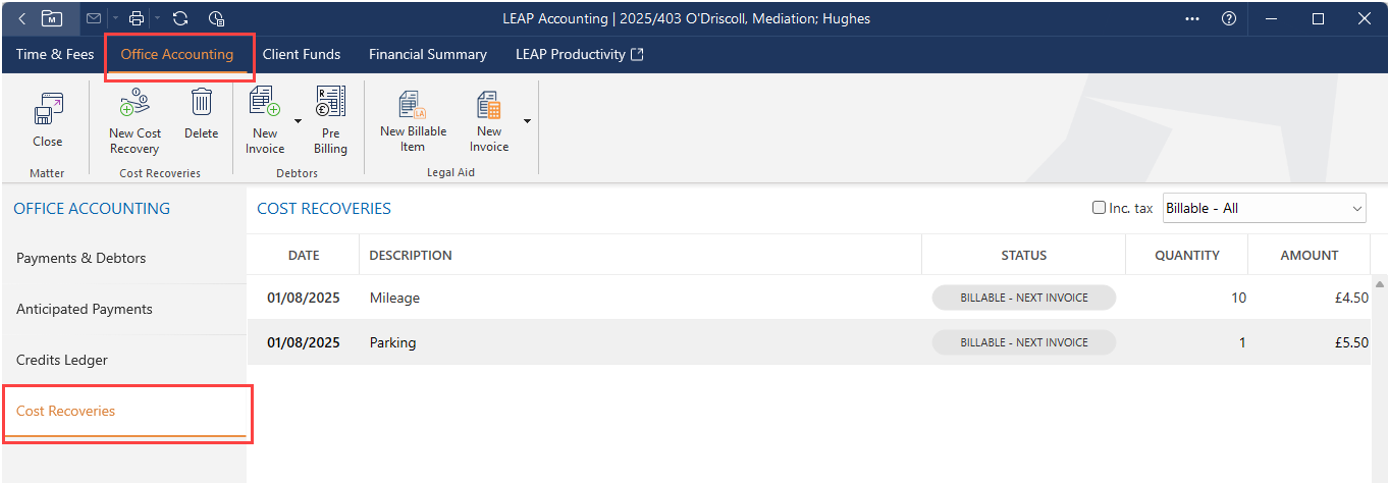
Task: Click the New Cost Recovery ribbon icon
Action: point(135,105)
